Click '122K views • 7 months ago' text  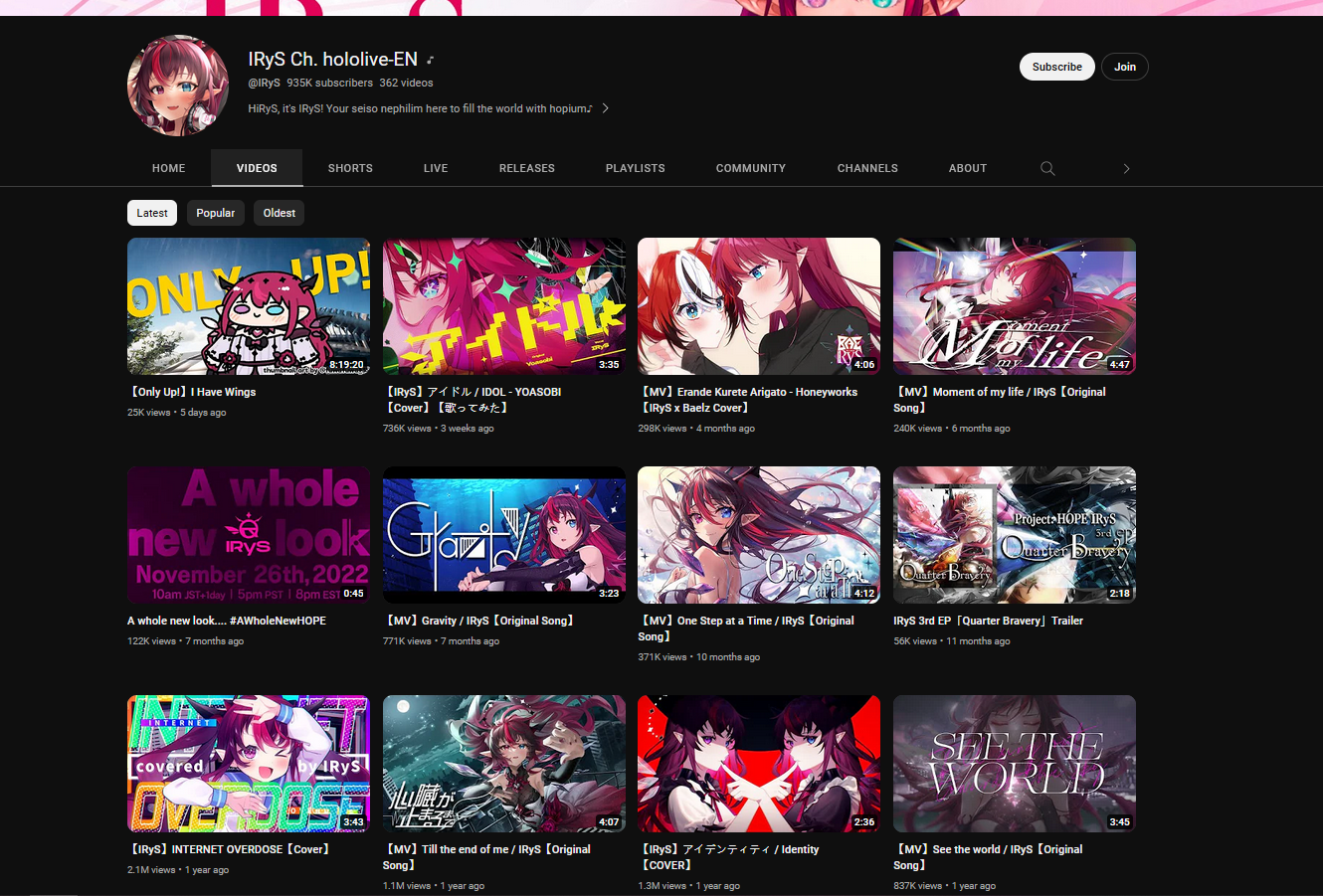point(186,641)
